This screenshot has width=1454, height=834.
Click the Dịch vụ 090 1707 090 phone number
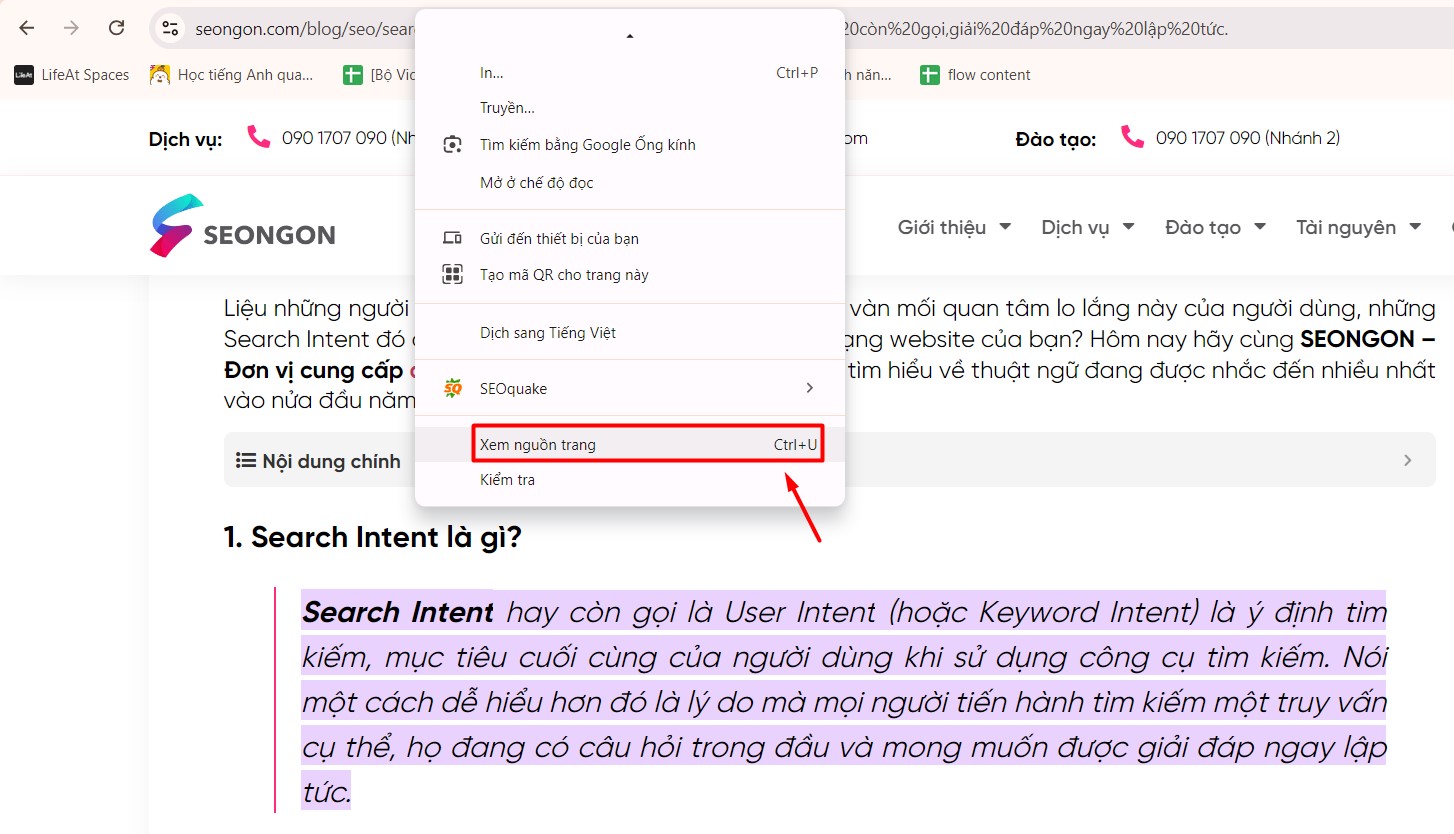[348, 138]
